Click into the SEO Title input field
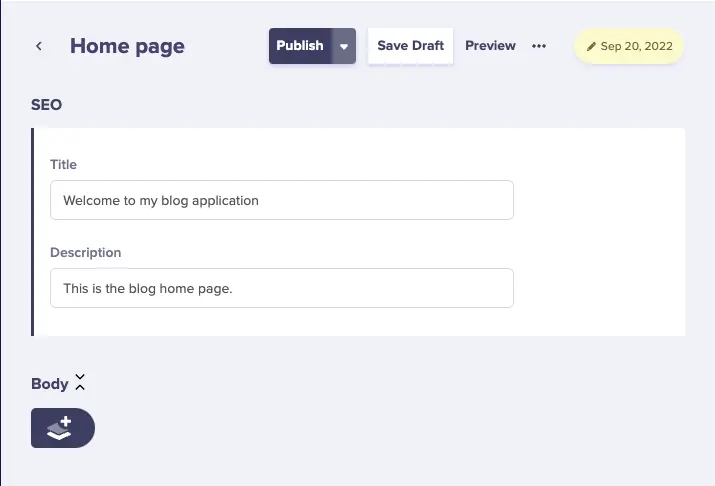The width and height of the screenshot is (715, 486). tap(281, 200)
